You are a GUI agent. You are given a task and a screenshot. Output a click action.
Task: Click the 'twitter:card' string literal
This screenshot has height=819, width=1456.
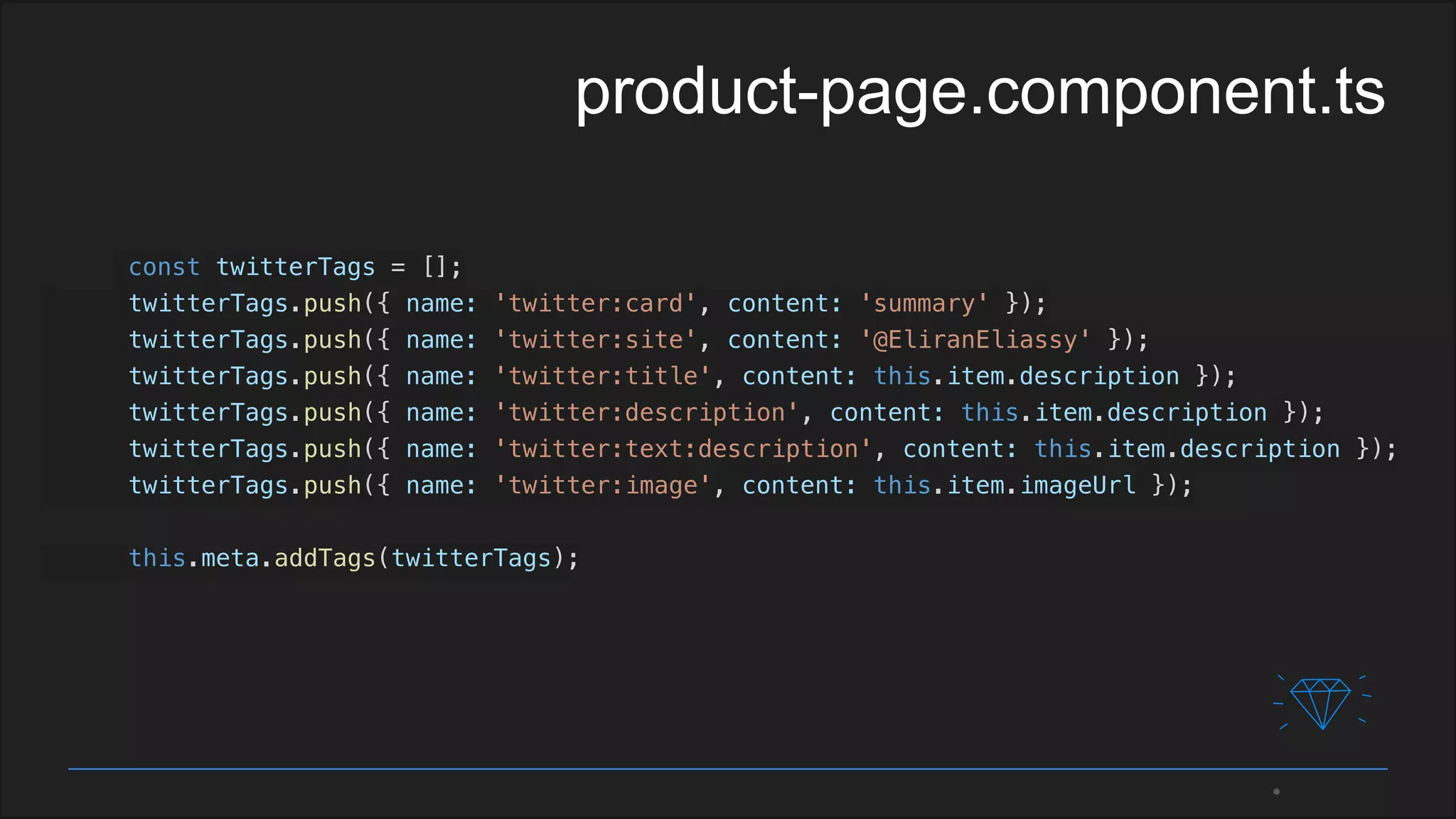[596, 304]
